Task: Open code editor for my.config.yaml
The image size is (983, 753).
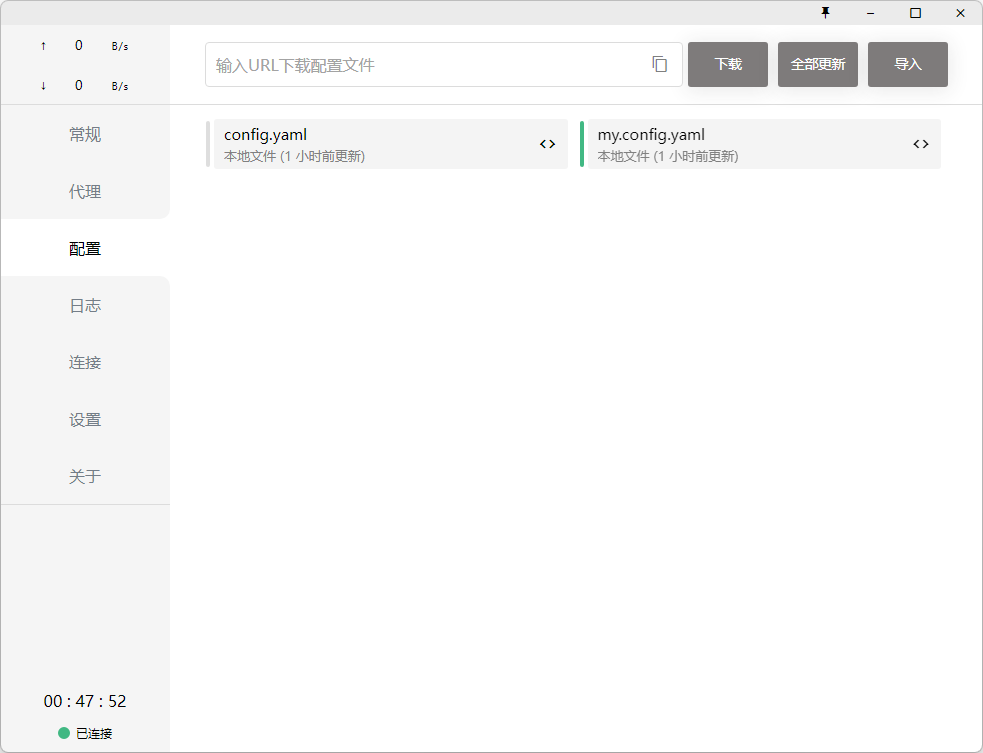Action: click(x=920, y=144)
